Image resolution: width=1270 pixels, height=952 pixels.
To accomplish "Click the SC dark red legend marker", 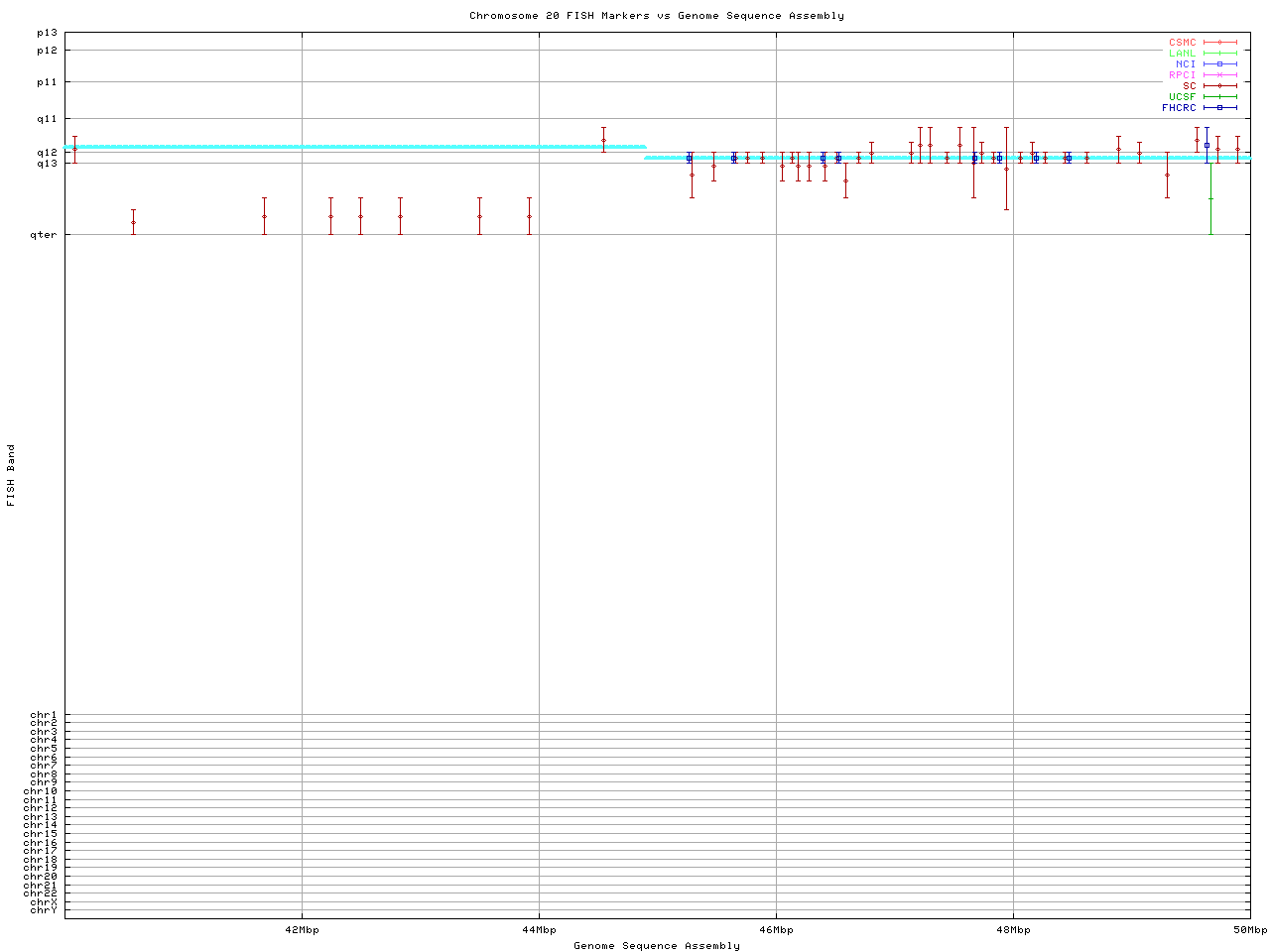I will click(1219, 86).
